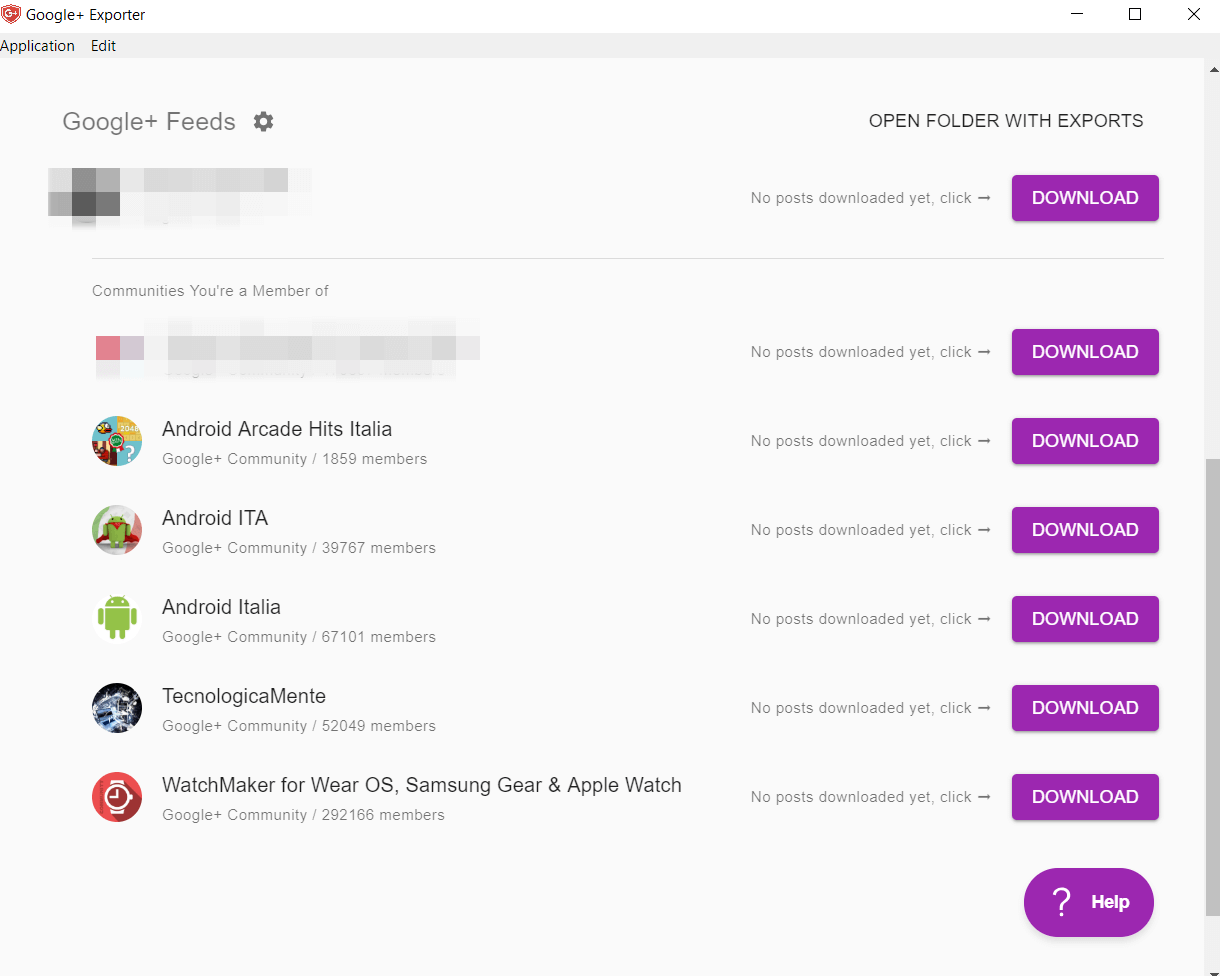Maximize the Google+ Exporter window

pos(1135,15)
